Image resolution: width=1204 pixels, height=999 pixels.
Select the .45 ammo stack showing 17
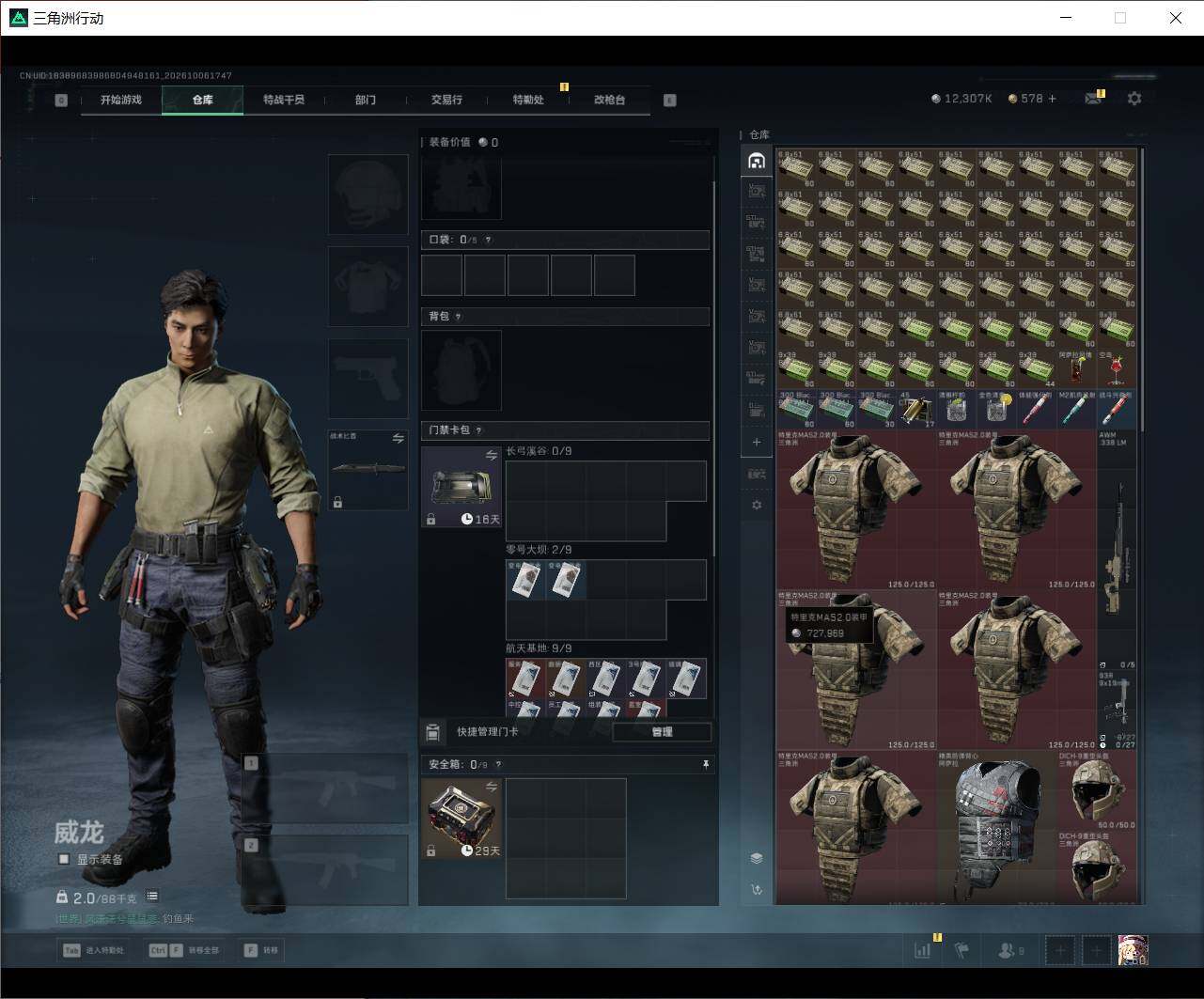(x=915, y=410)
